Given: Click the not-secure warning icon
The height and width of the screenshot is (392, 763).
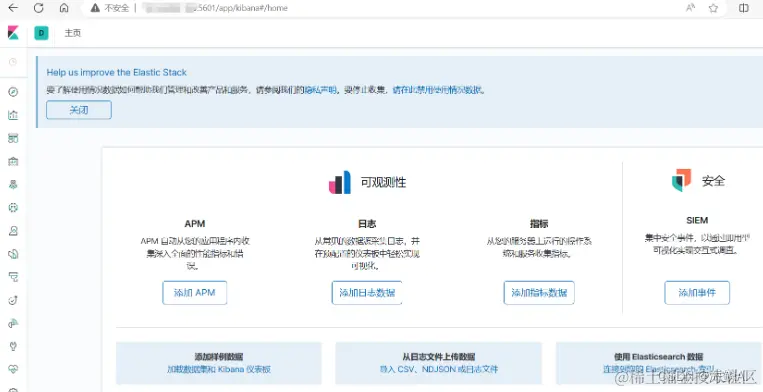Looking at the screenshot, I should point(95,8).
